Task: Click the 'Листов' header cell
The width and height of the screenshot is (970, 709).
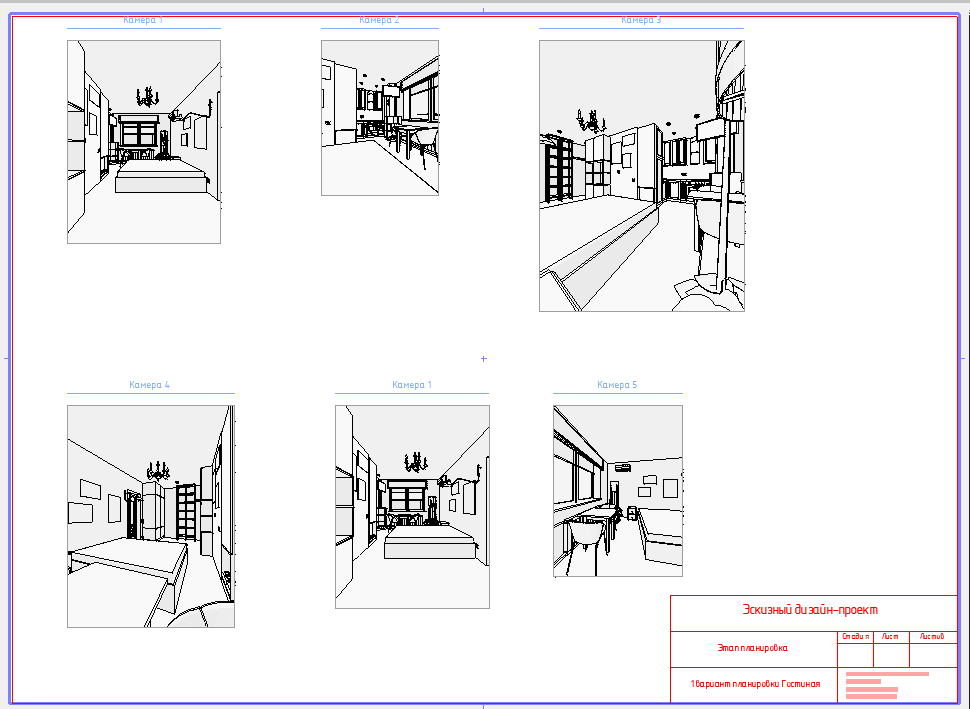Action: pos(933,637)
